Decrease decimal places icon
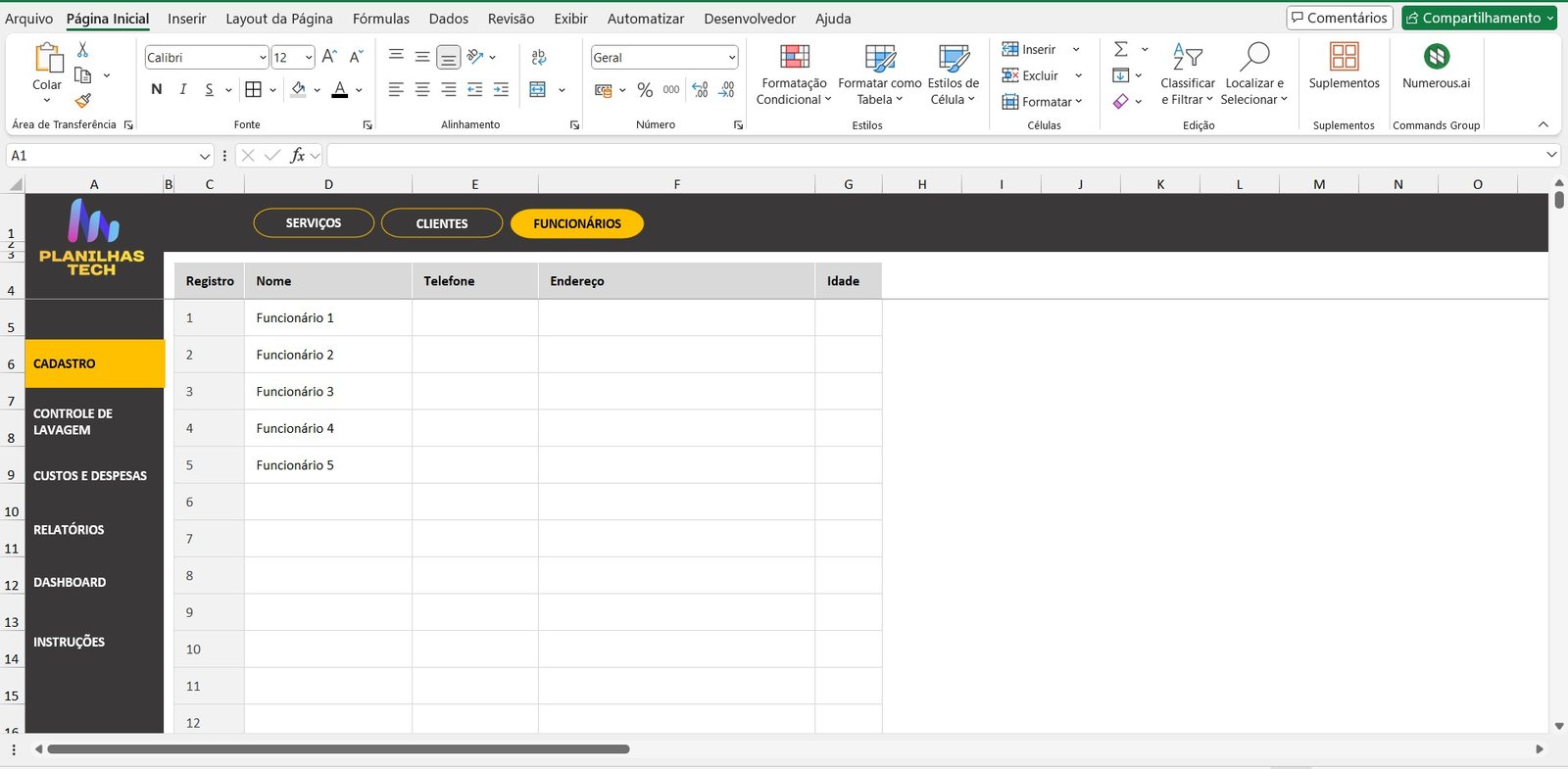Image resolution: width=1568 pixels, height=769 pixels. pos(726,90)
